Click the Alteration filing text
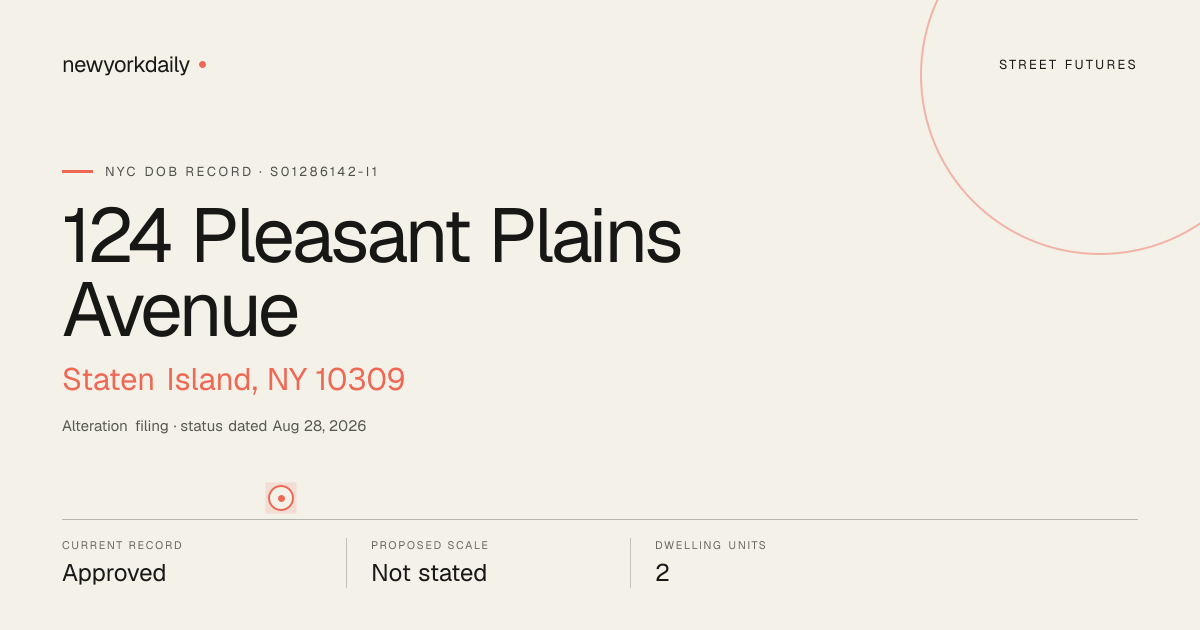The height and width of the screenshot is (630, 1200). pos(115,426)
